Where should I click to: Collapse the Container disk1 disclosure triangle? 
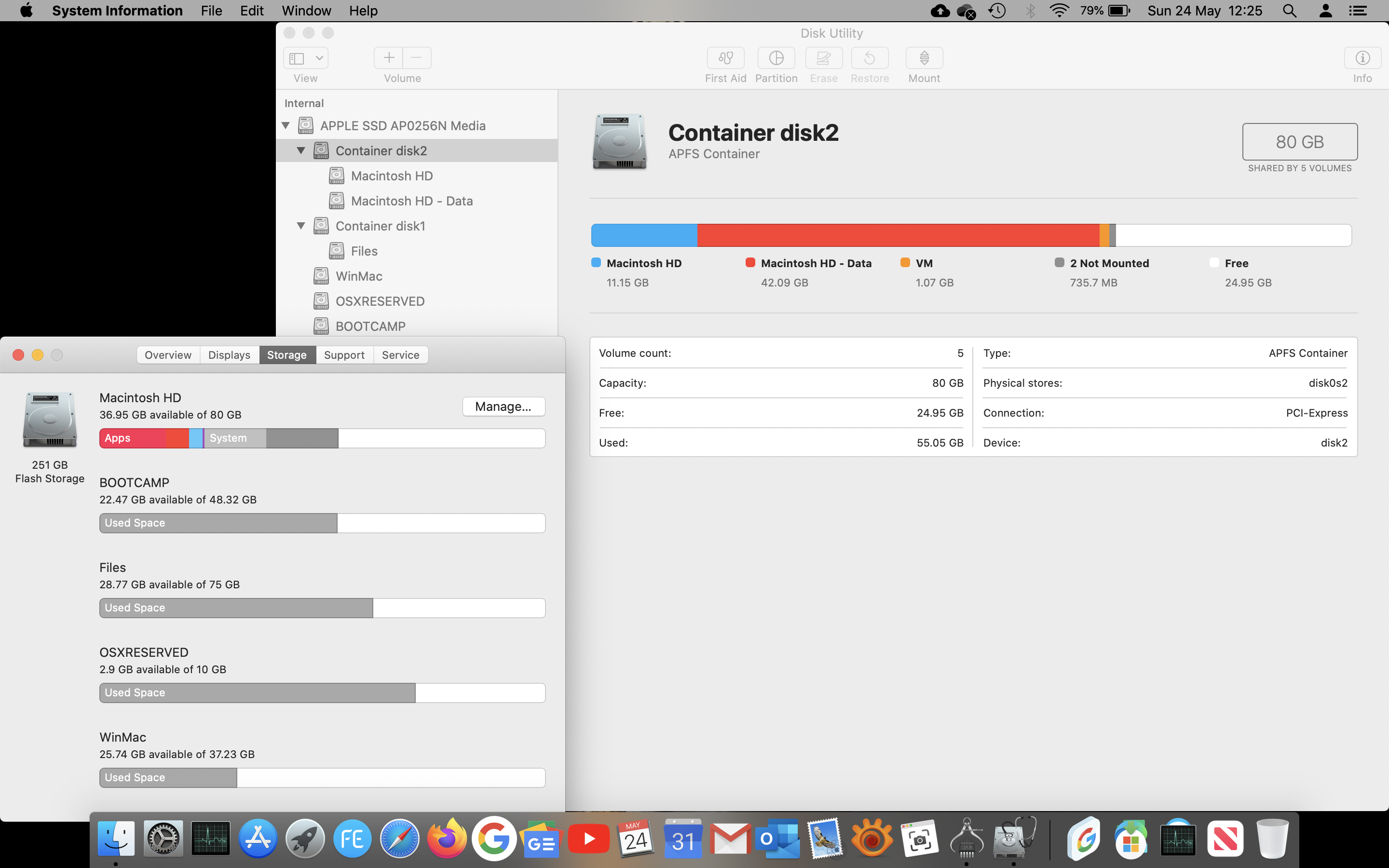click(x=301, y=226)
